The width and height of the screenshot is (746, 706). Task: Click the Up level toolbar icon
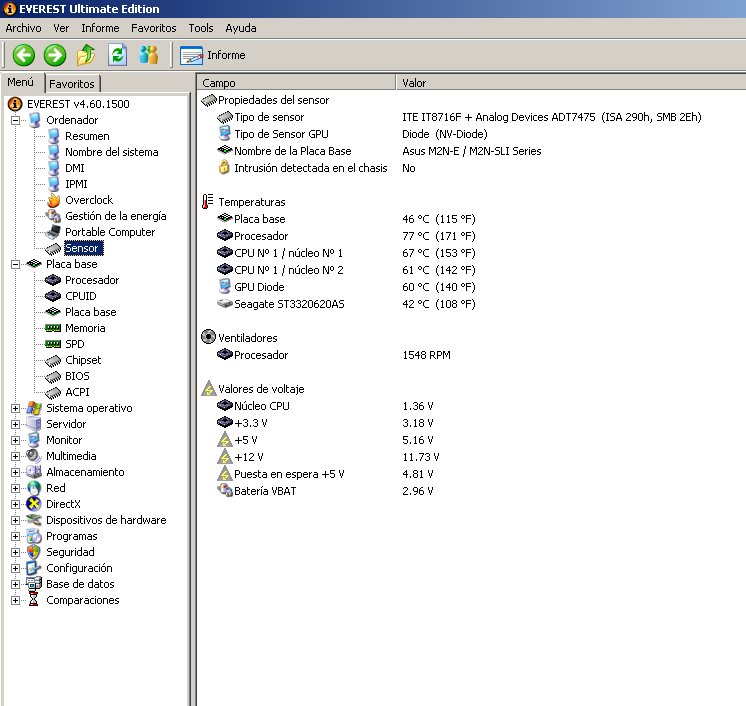(x=86, y=55)
